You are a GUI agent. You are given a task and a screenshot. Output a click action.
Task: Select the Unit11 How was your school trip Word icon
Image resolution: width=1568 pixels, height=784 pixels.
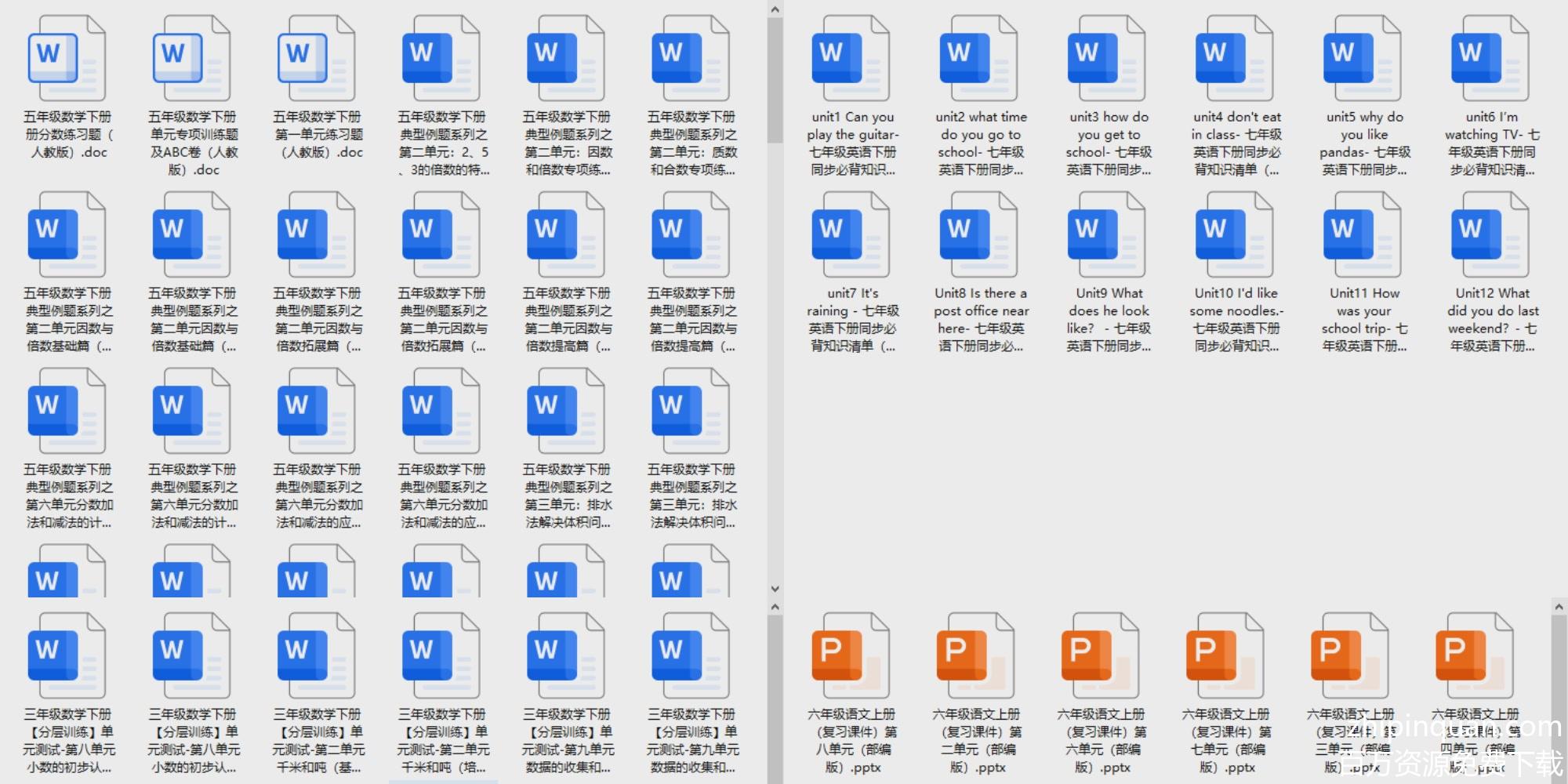pos(1362,235)
